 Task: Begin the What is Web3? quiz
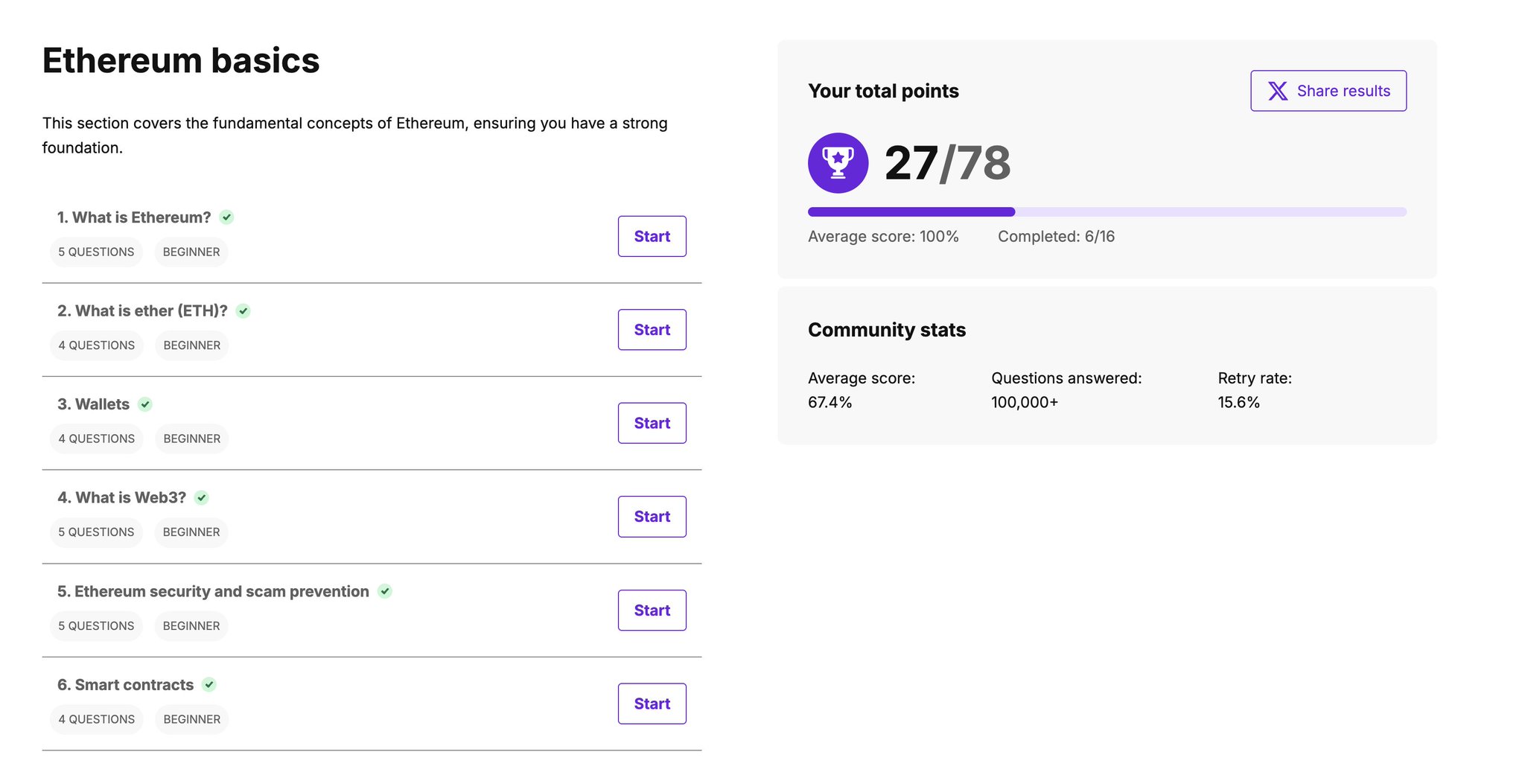coord(652,517)
